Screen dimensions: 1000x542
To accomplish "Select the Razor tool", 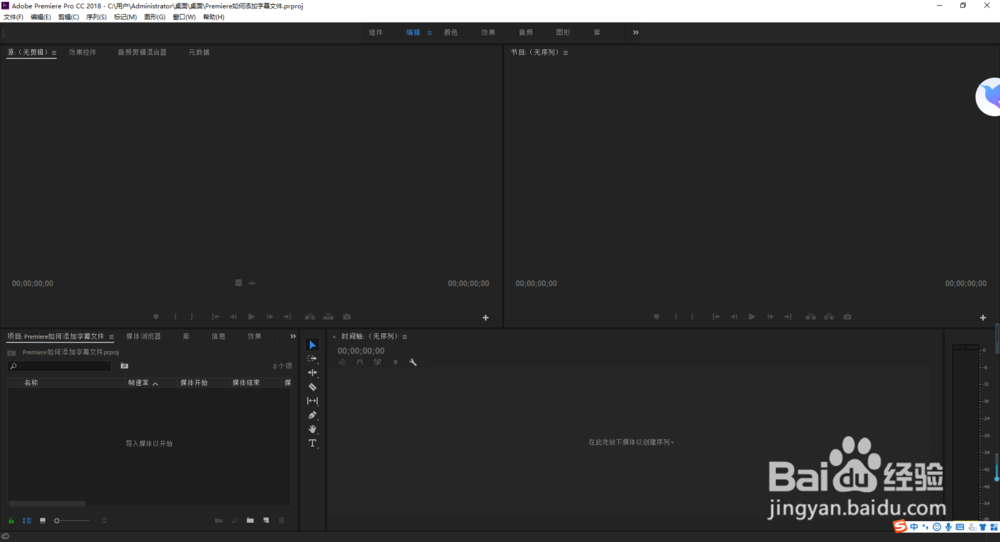I will (x=312, y=387).
